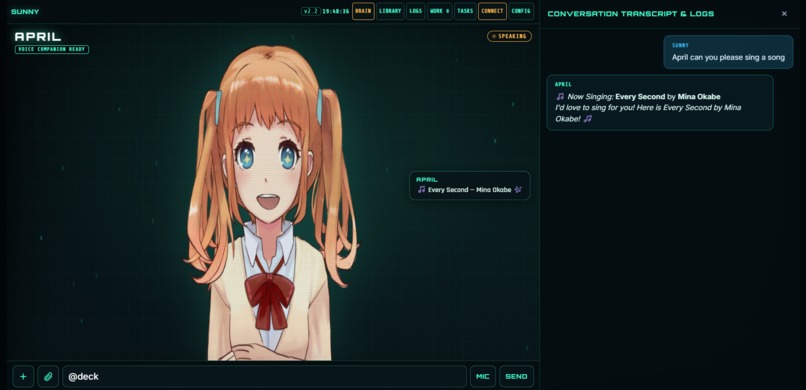Click the SUNNY title text
The width and height of the screenshot is (806, 390).
pos(25,12)
